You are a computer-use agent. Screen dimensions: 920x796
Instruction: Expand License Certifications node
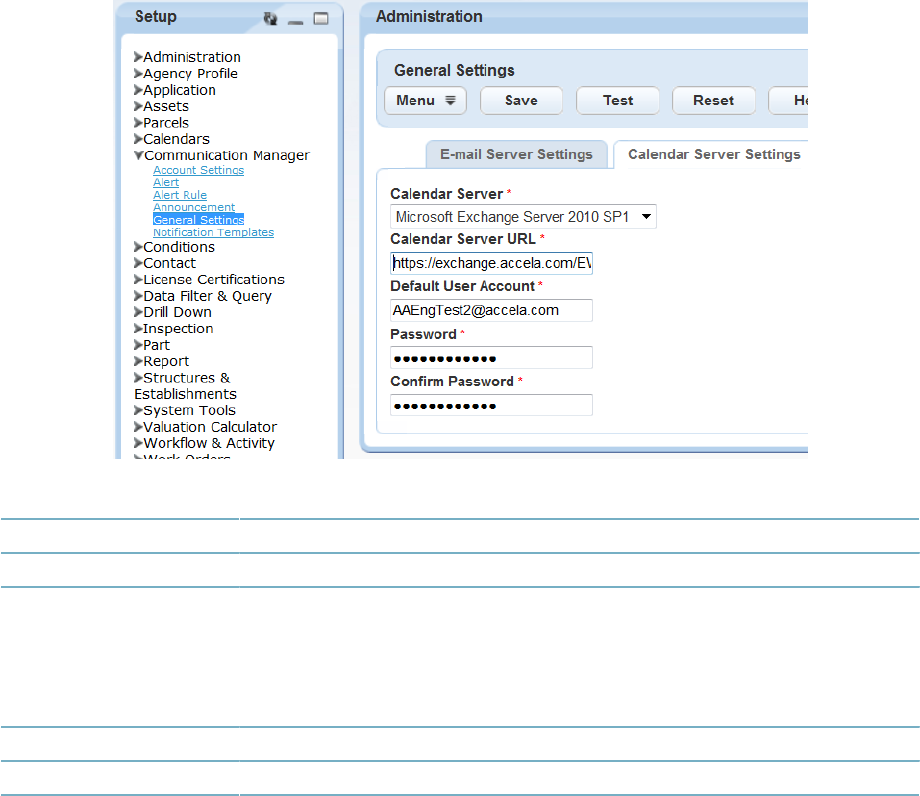tap(138, 279)
